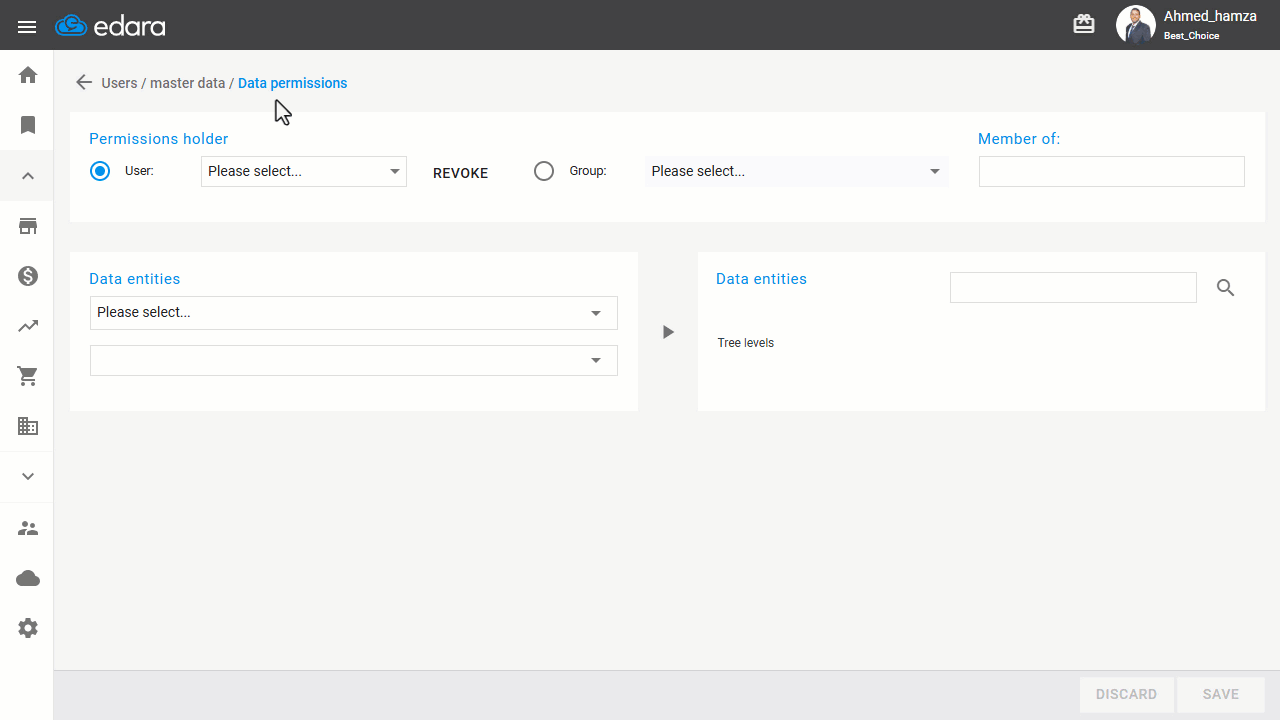1280x720 pixels.
Task: Open bookmarks in sidebar
Action: click(x=28, y=125)
